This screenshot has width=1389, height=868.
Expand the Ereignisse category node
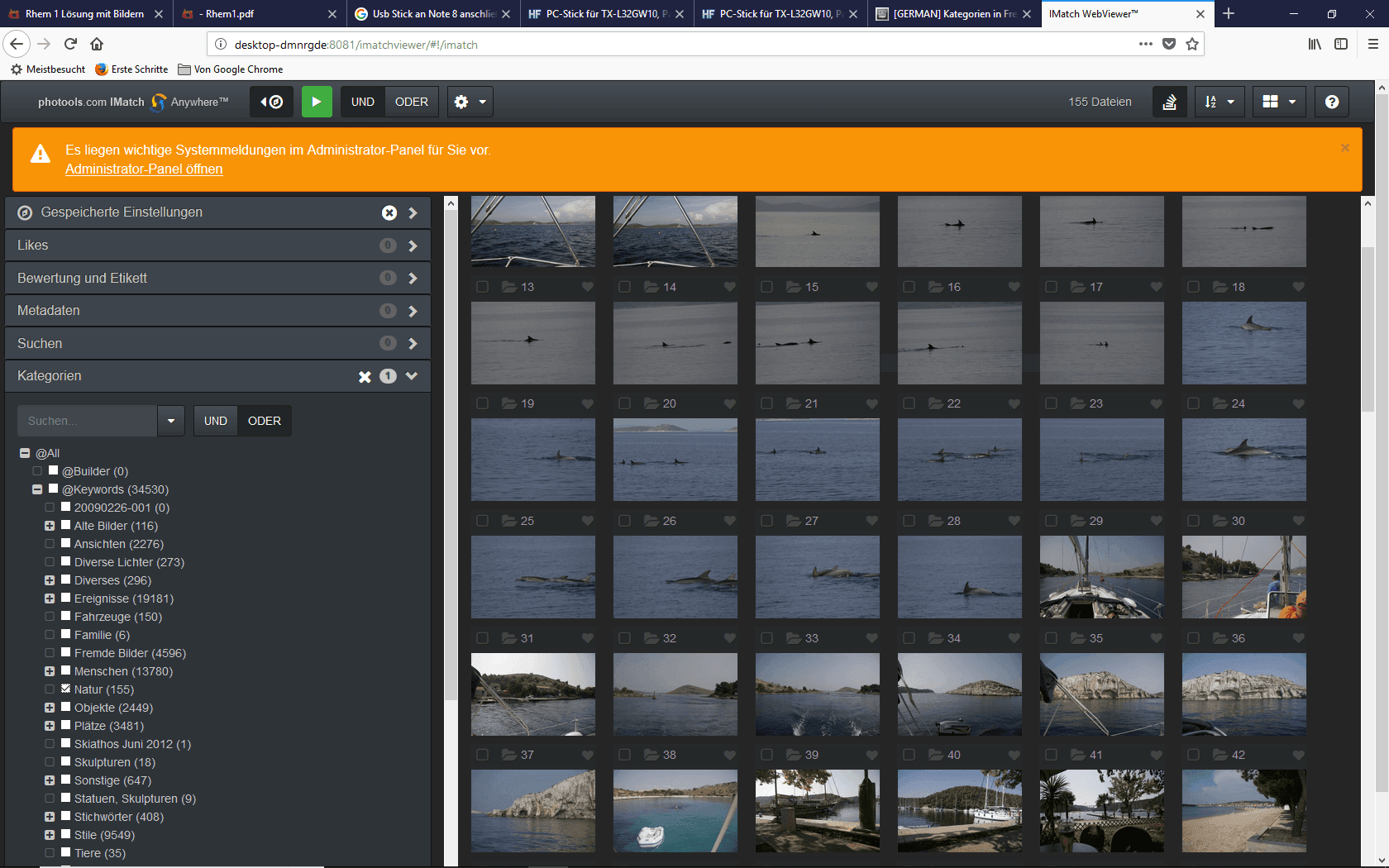coord(50,599)
